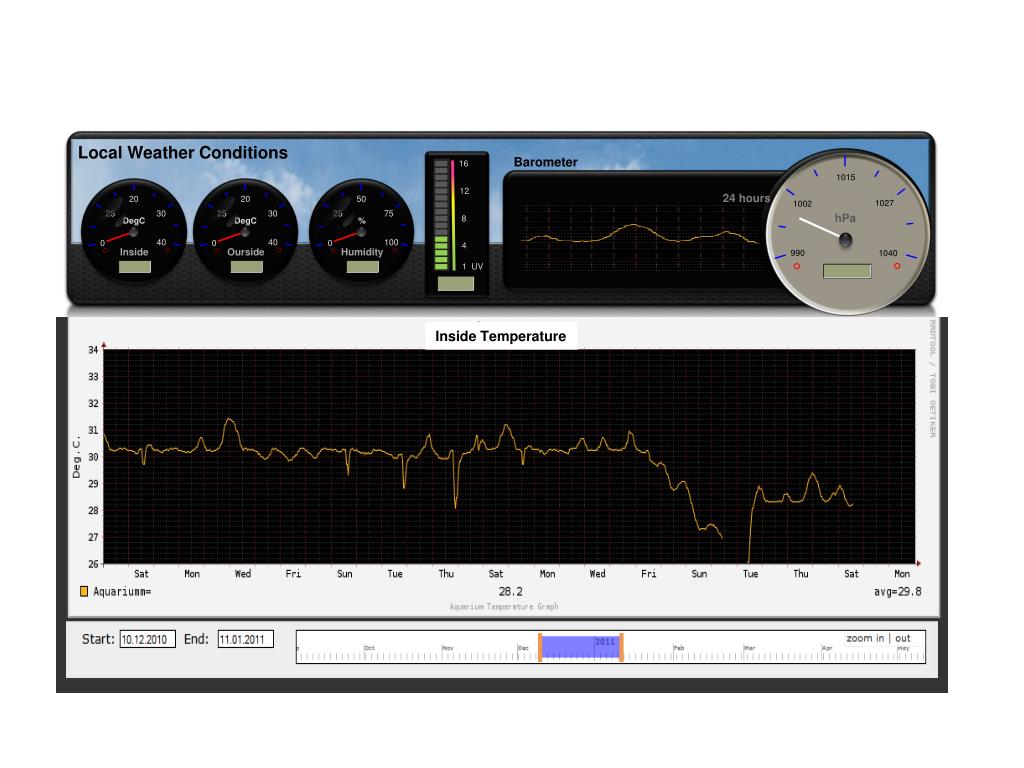Click inside the Inside Temperature chart
This screenshot has height=768, width=1024.
[509, 456]
